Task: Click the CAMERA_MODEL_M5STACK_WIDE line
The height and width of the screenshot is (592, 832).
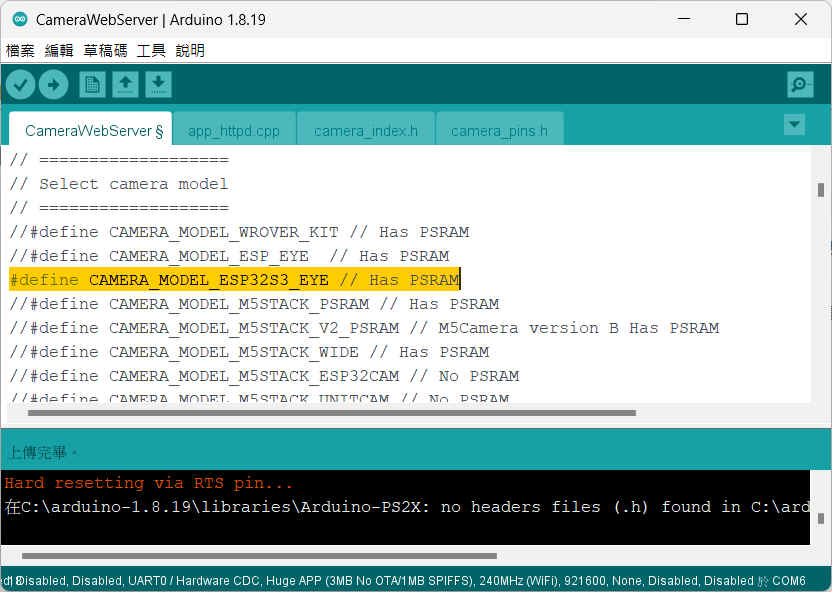Action: click(x=249, y=352)
